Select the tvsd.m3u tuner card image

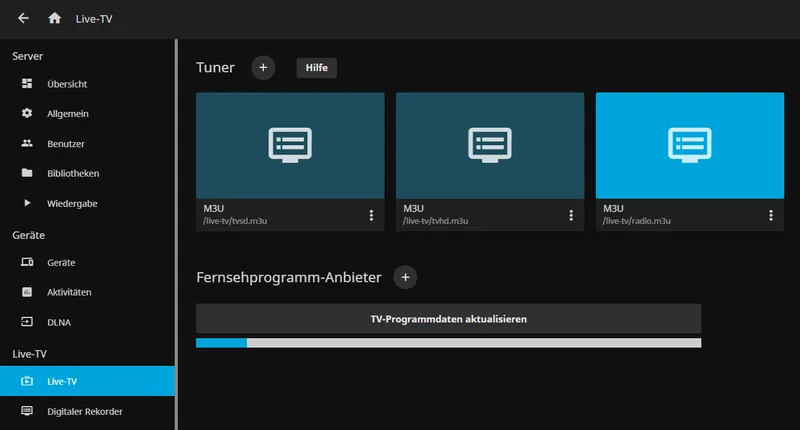point(290,145)
